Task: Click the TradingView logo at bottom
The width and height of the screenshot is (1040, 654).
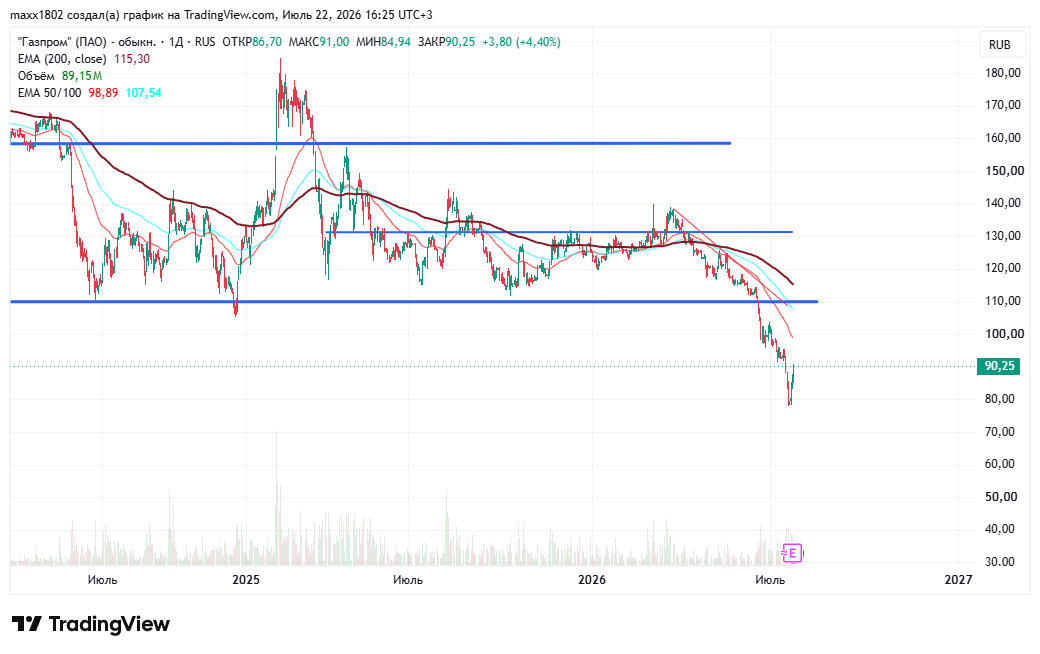Action: (x=91, y=624)
